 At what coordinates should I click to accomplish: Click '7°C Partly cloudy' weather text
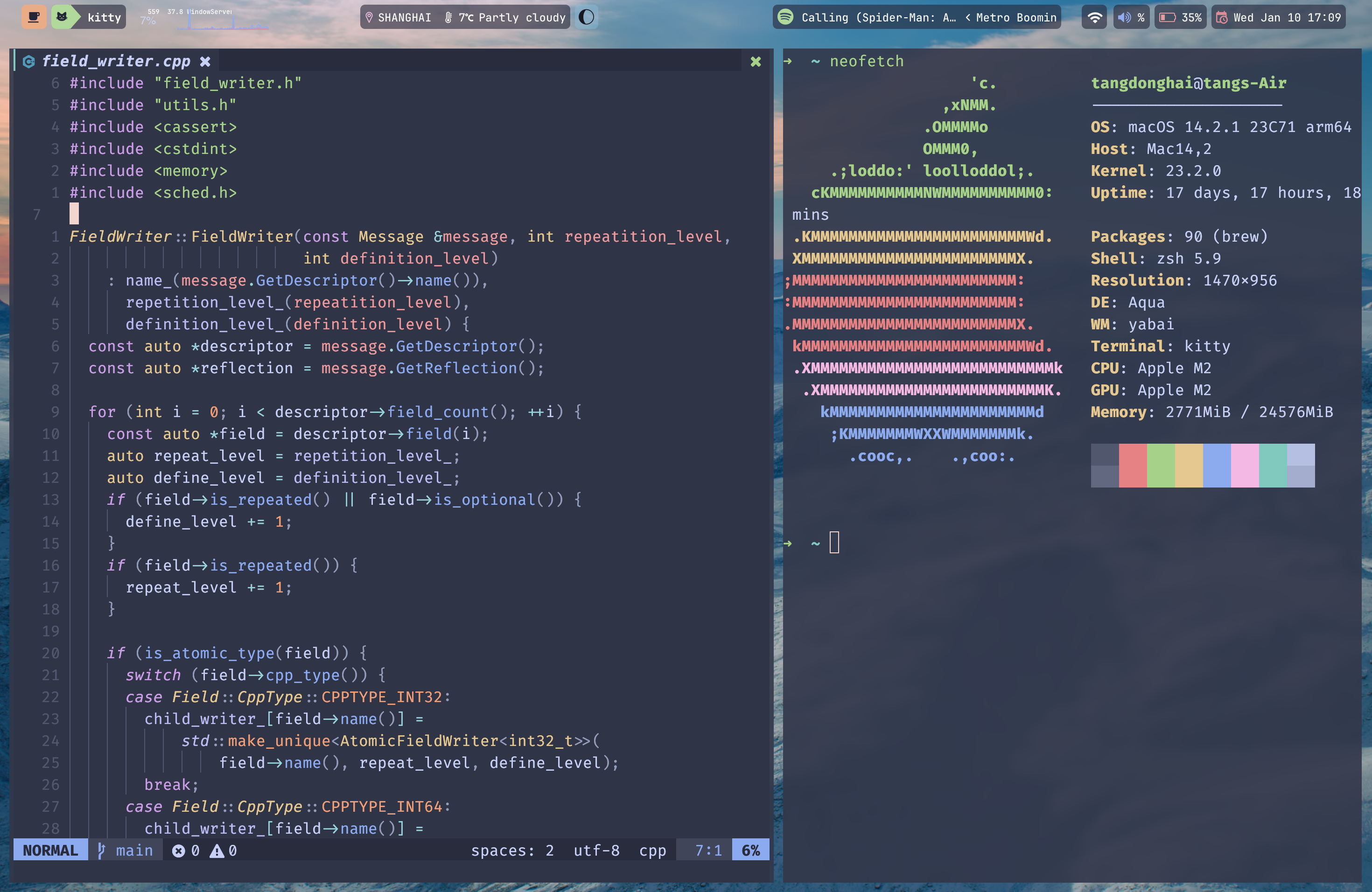(512, 17)
